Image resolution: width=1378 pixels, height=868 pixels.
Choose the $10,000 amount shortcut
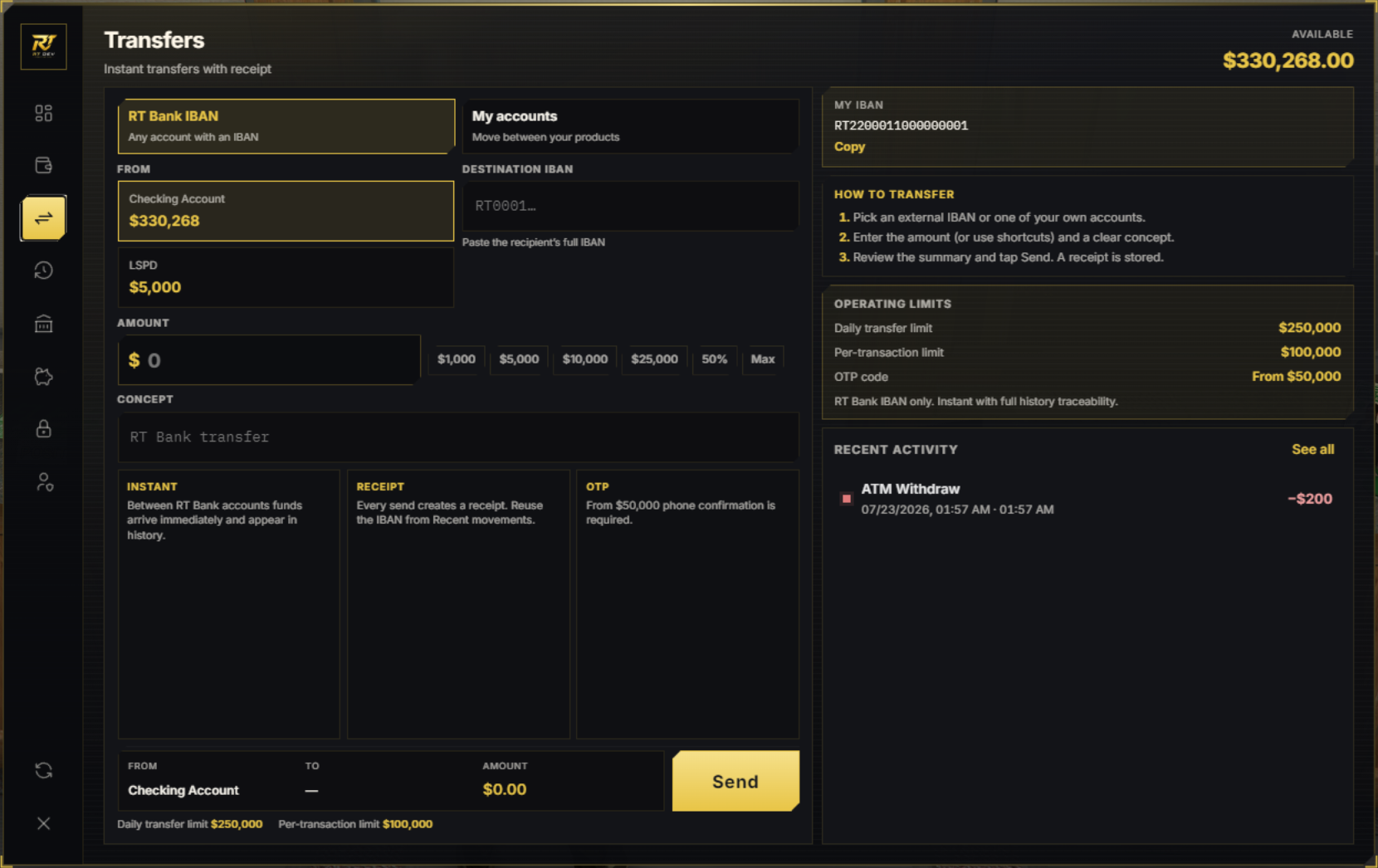585,359
